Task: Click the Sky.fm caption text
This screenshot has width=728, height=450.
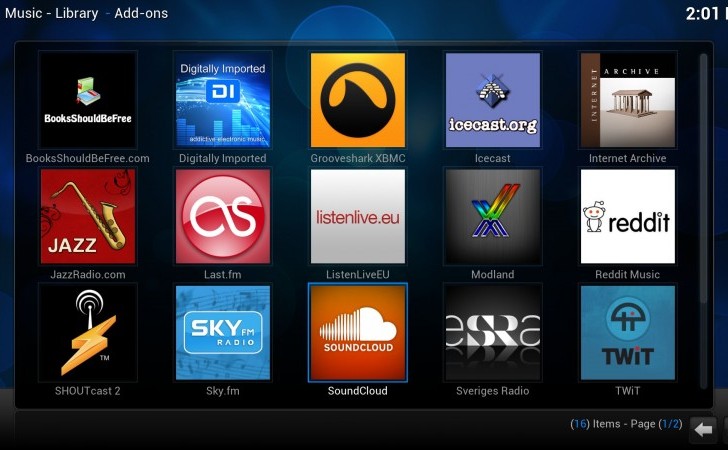Action: 223,391
